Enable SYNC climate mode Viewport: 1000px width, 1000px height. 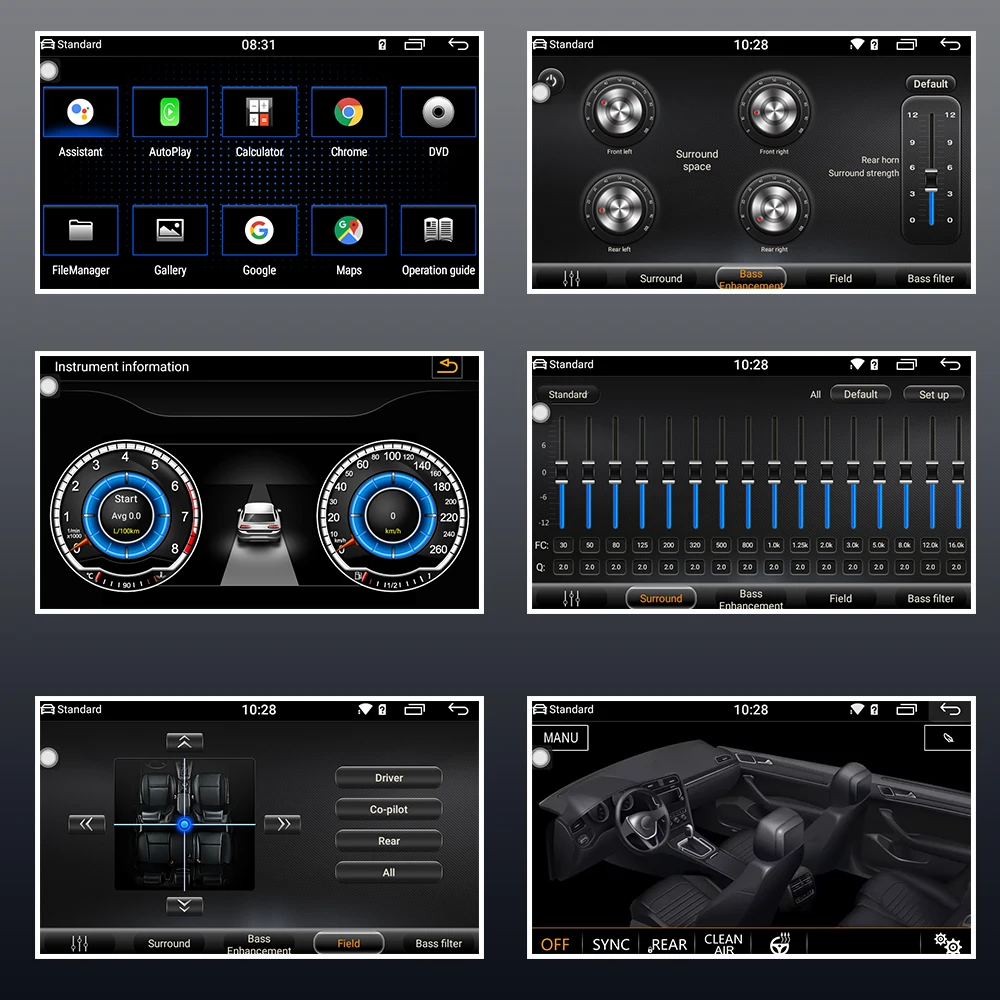(x=610, y=943)
